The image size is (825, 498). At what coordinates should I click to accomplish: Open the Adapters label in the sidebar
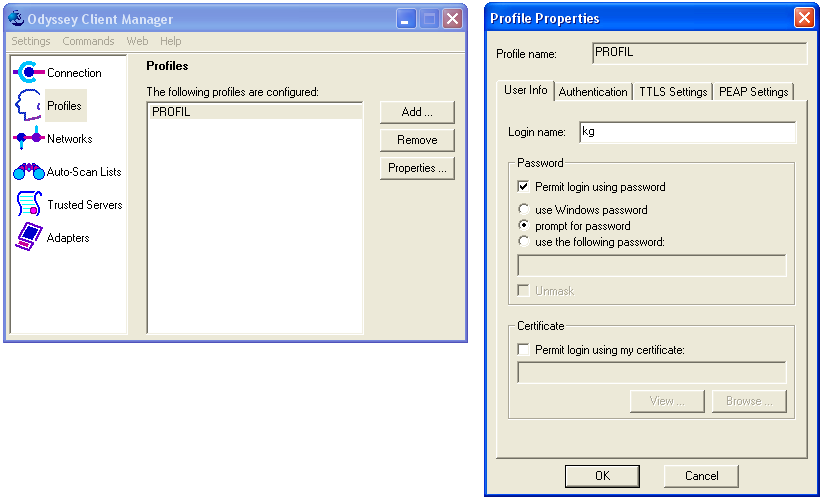click(x=68, y=238)
